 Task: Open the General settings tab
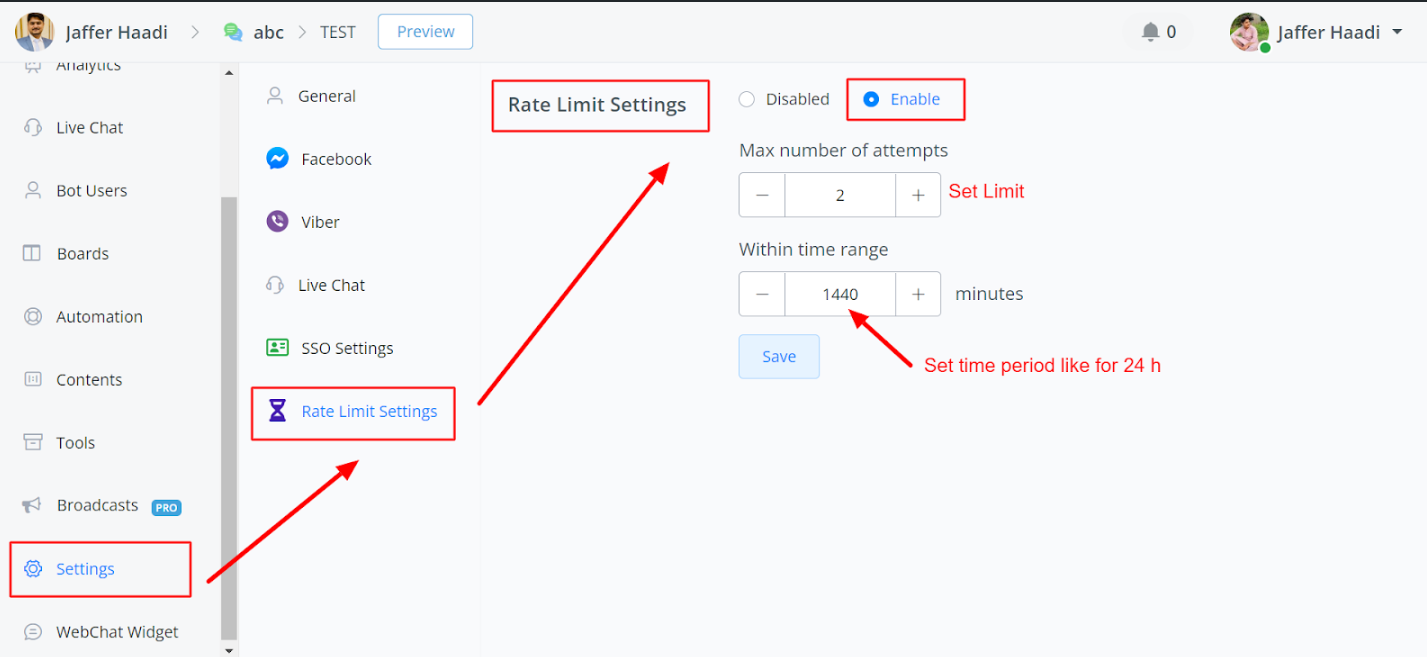click(x=326, y=96)
